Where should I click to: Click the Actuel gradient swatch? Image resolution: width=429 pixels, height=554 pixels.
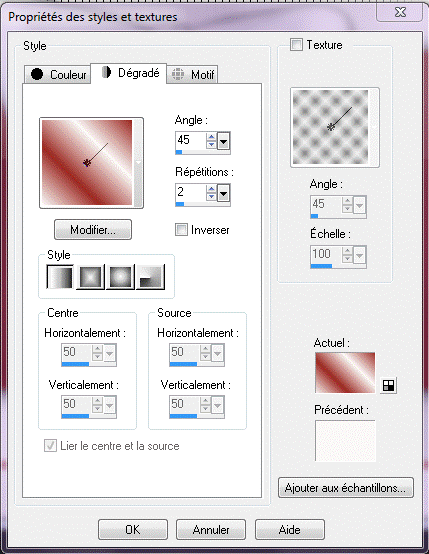coord(345,372)
